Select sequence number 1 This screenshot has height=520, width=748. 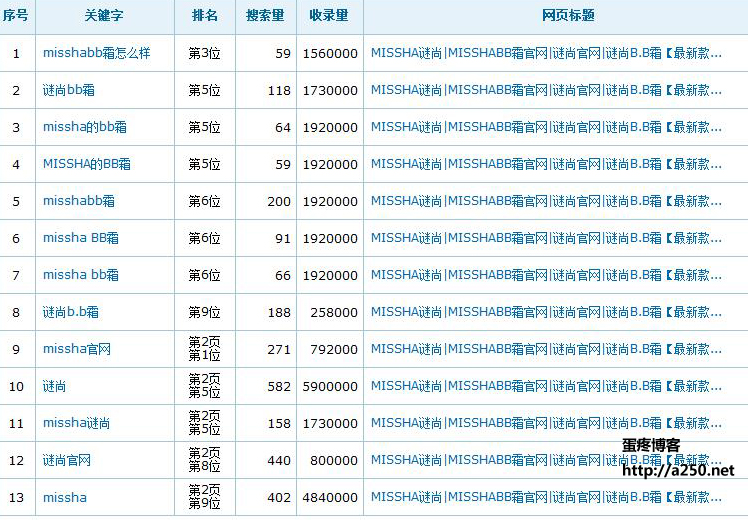(x=16, y=53)
